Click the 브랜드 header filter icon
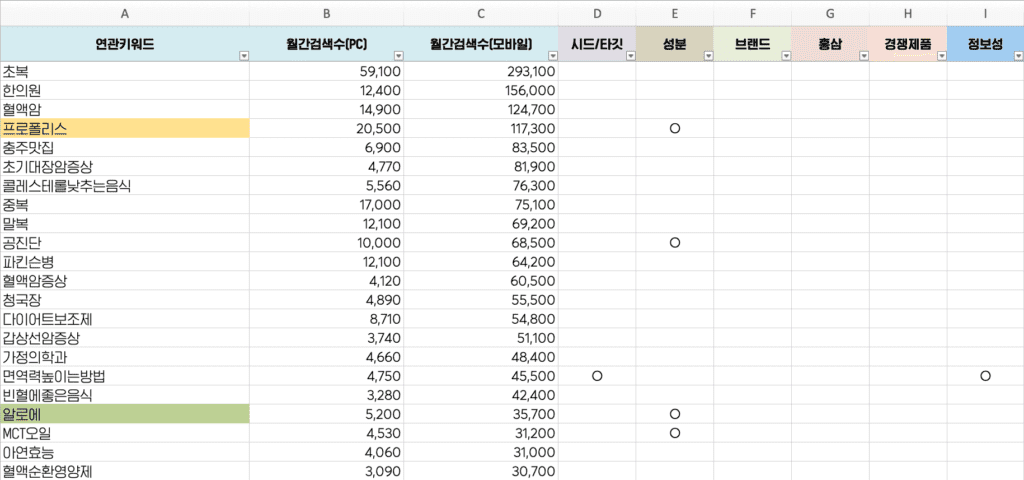Screen dimensions: 1024x480 click(x=783, y=56)
